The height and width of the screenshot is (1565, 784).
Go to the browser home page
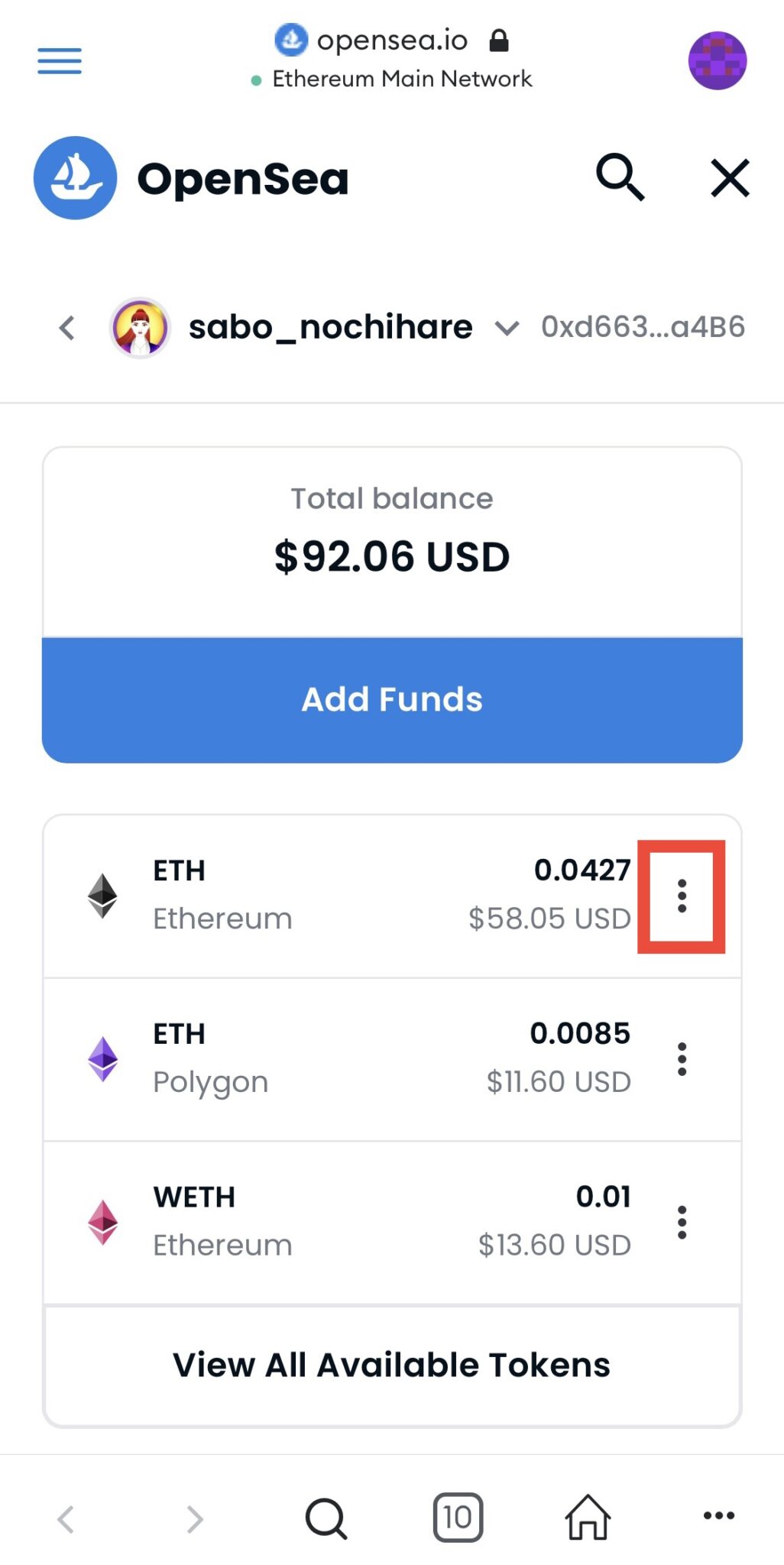point(588,1517)
